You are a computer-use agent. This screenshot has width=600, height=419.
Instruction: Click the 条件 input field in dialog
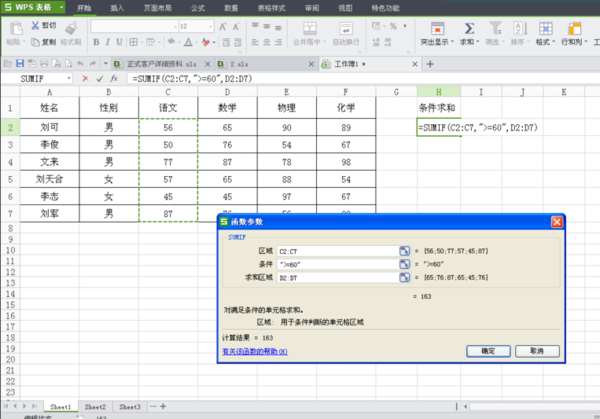click(x=338, y=264)
